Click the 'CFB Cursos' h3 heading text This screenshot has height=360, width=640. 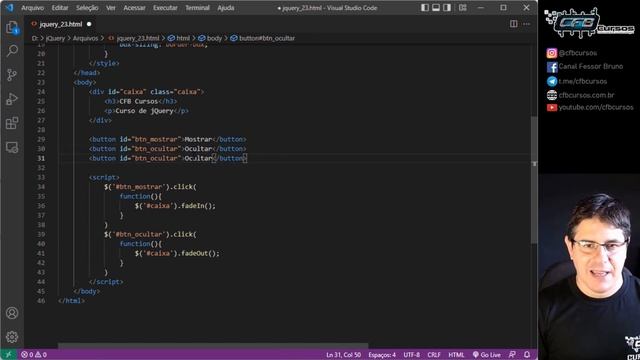coord(138,101)
